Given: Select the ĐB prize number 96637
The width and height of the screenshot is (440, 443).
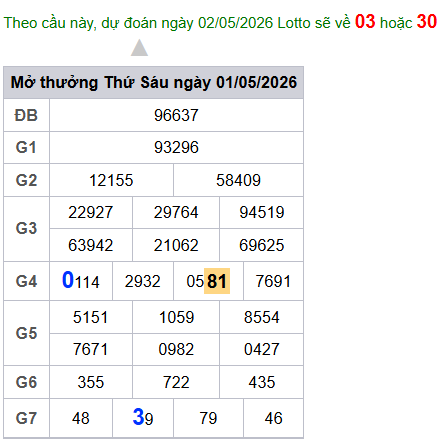Looking at the screenshot, I should coord(176,115).
